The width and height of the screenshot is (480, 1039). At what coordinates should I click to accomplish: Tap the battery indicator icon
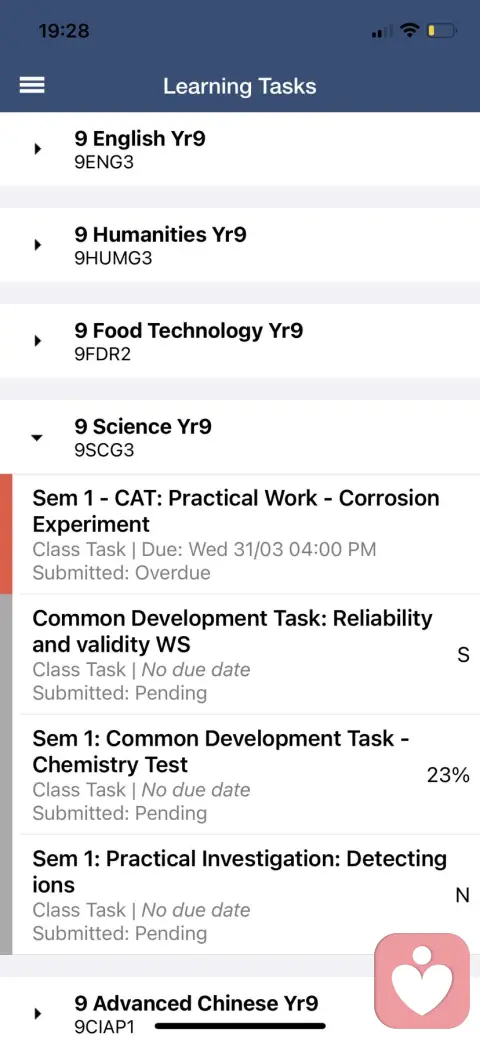[x=442, y=30]
